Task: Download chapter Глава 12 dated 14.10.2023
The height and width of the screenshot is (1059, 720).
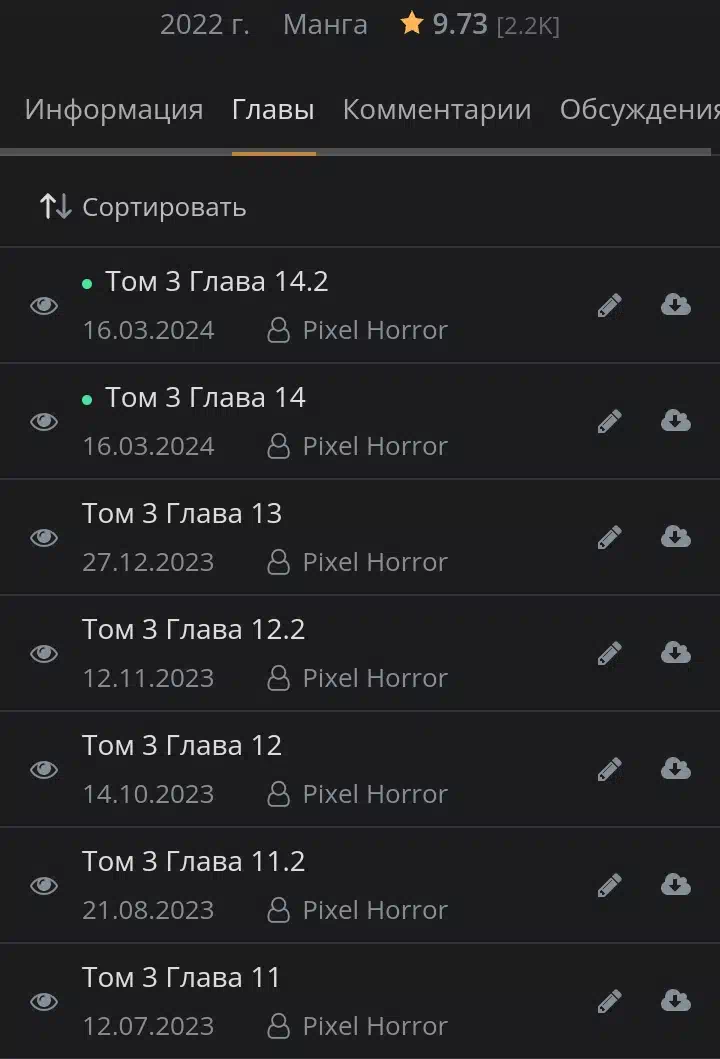Action: (675, 769)
